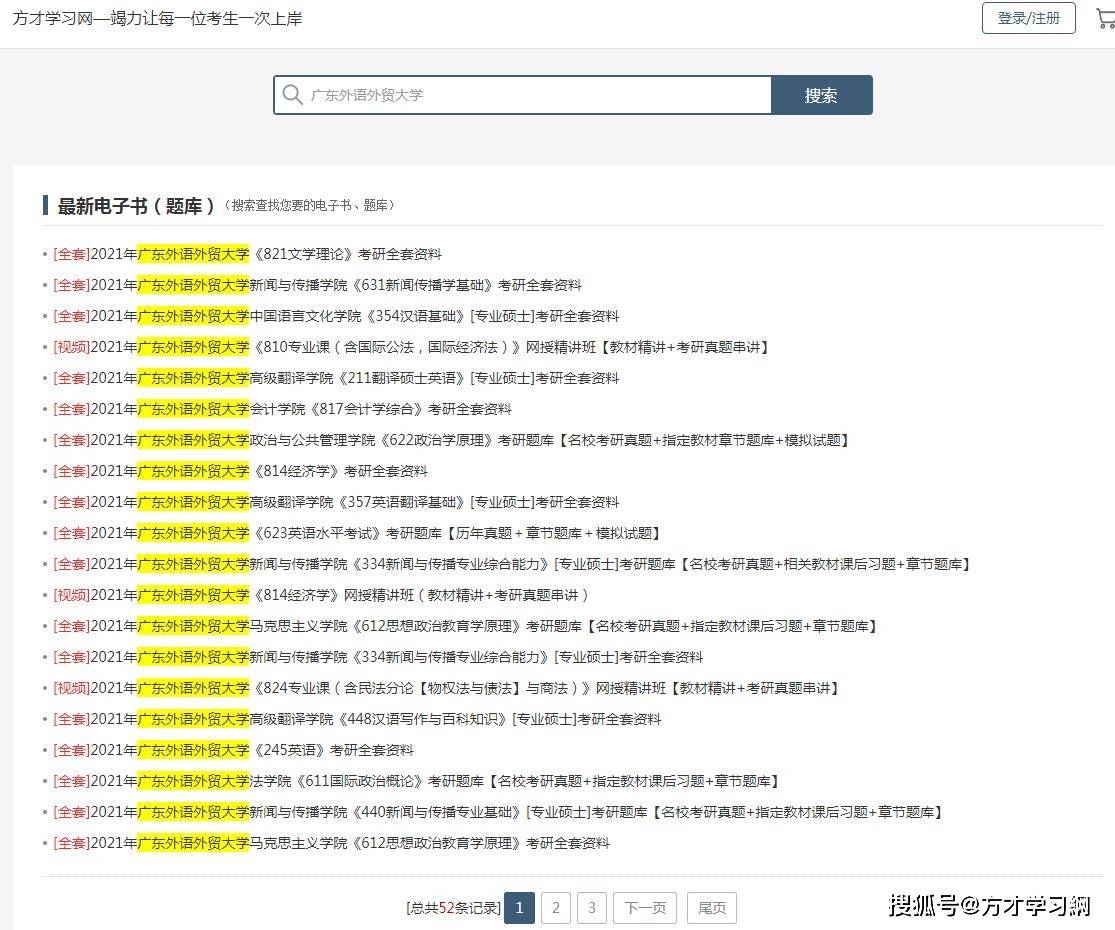Screen dimensions: 1115x930
Task: Open 《334新闻与传播专业综合能力》考研全套资料 link
Action: click(378, 657)
